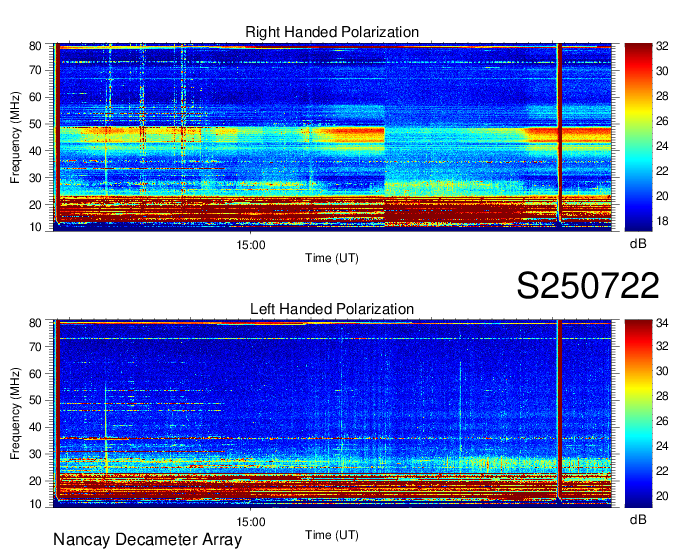Click the dB unit label under top colorbar

[x=638, y=244]
